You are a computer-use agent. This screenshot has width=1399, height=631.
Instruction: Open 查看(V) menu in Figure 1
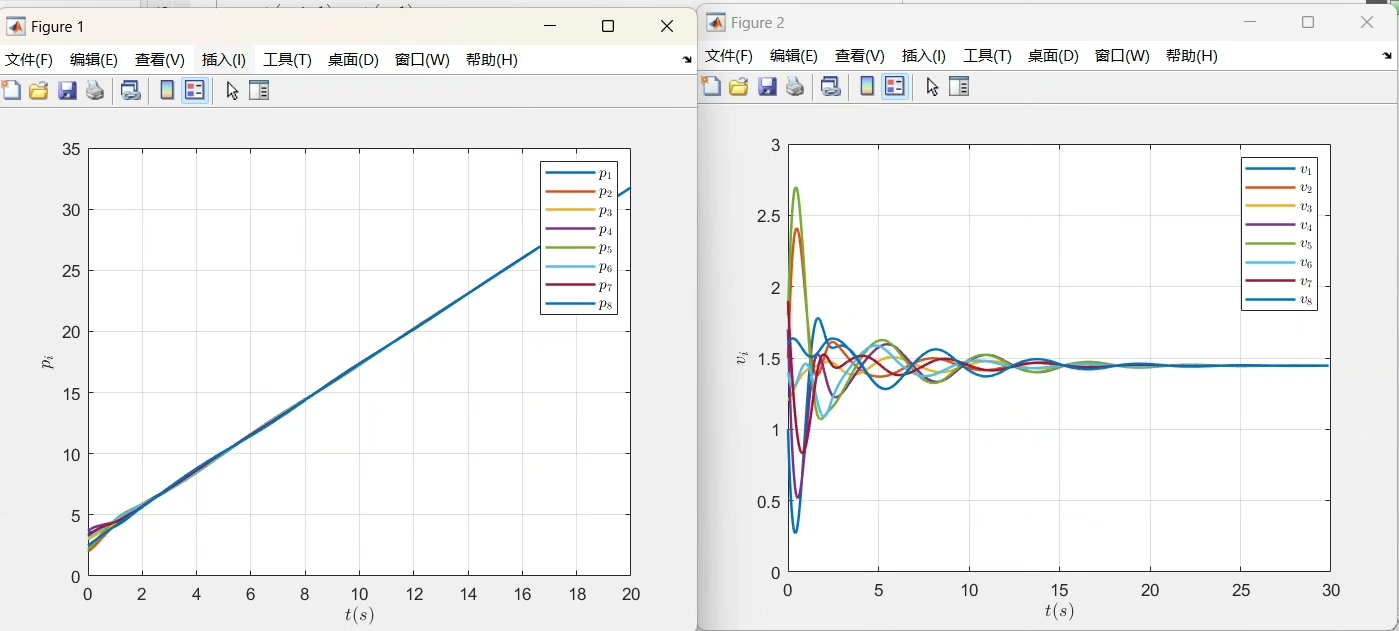(x=160, y=60)
